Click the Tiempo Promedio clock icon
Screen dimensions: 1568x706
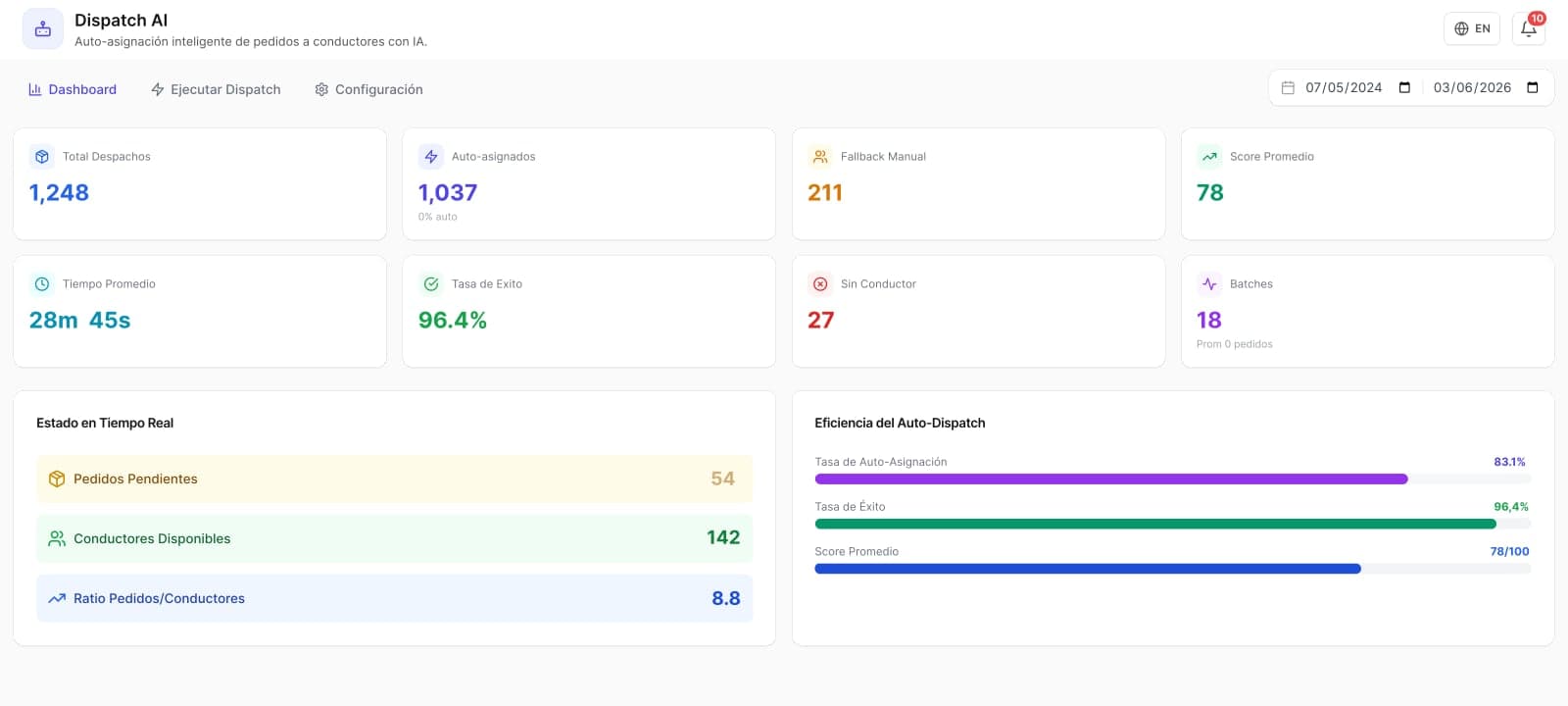[42, 283]
